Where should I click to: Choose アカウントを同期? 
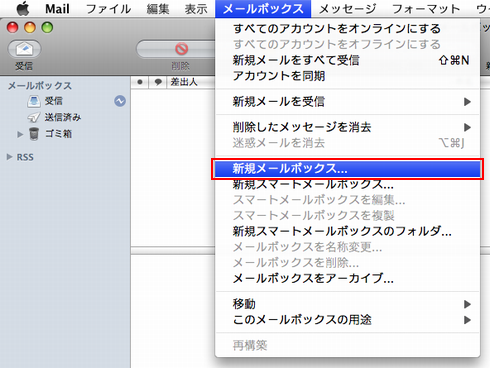click(x=347, y=76)
